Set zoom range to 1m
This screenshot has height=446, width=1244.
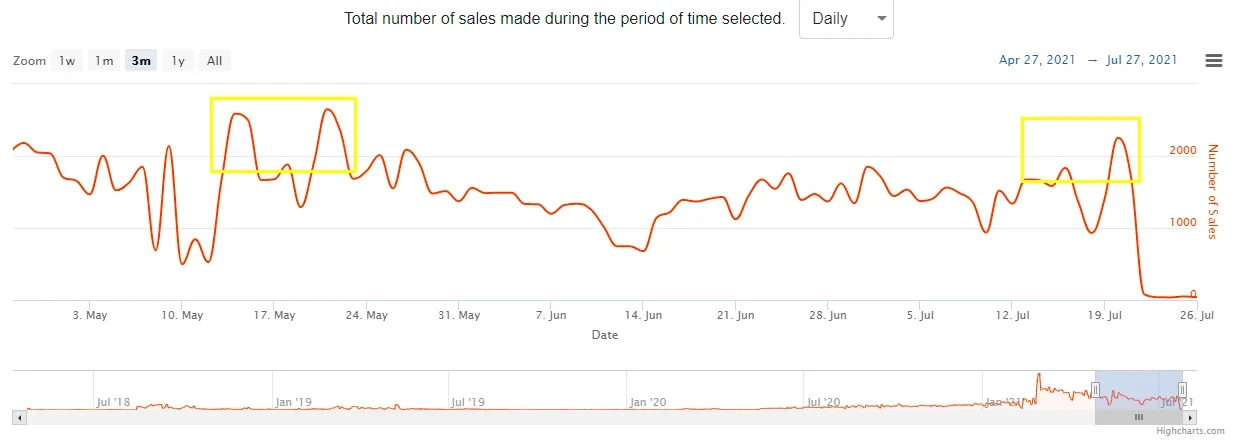click(x=104, y=61)
